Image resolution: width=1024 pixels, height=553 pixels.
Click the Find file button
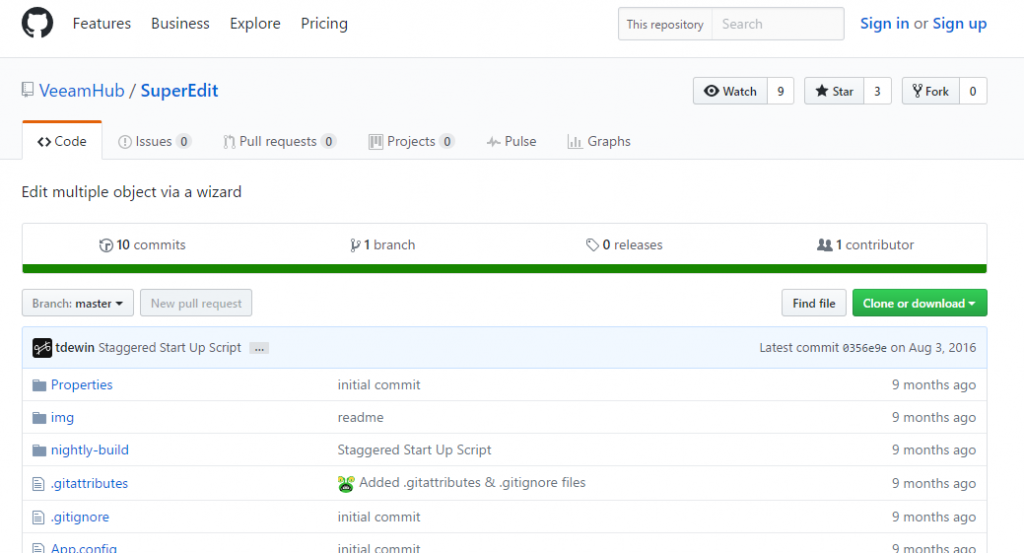814,303
